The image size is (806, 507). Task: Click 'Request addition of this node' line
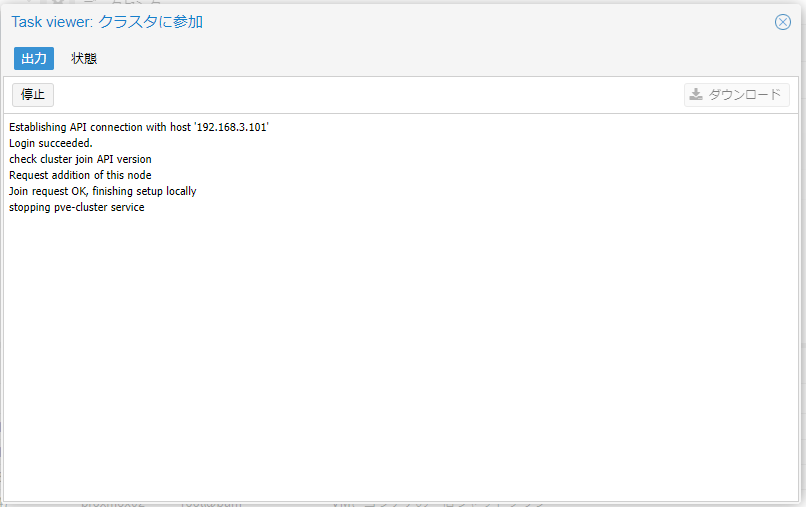80,175
